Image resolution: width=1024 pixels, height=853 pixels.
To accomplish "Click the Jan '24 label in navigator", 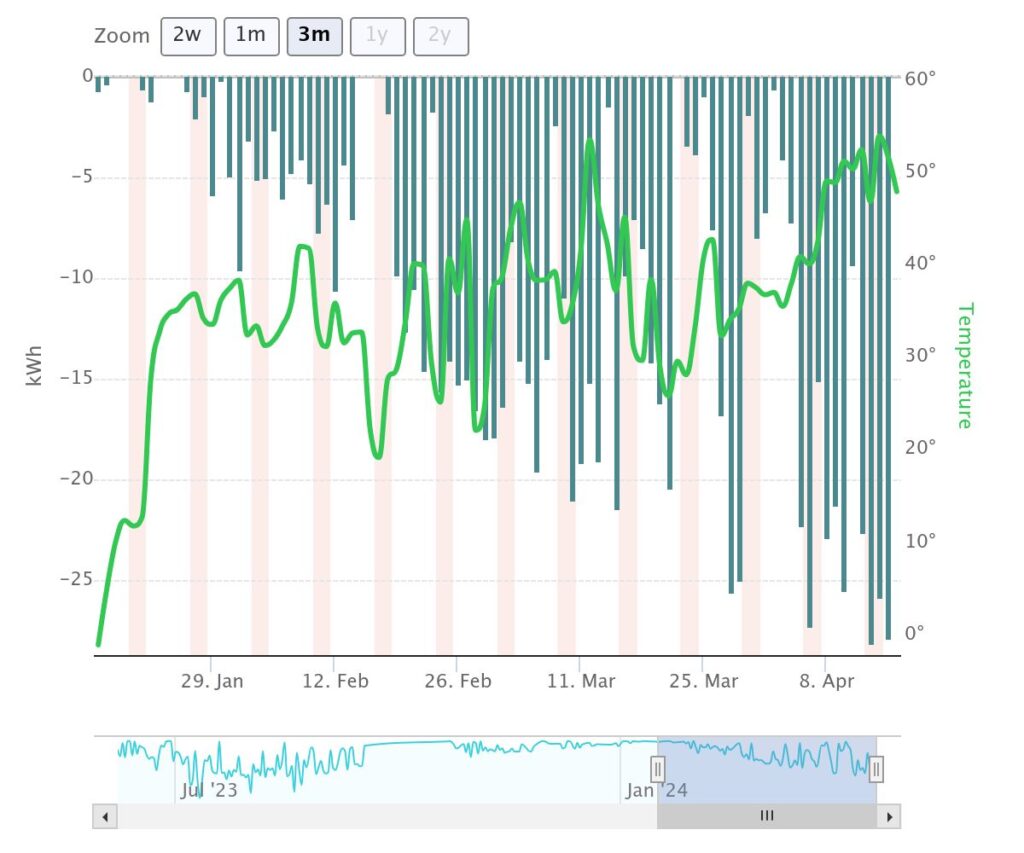I will click(655, 791).
